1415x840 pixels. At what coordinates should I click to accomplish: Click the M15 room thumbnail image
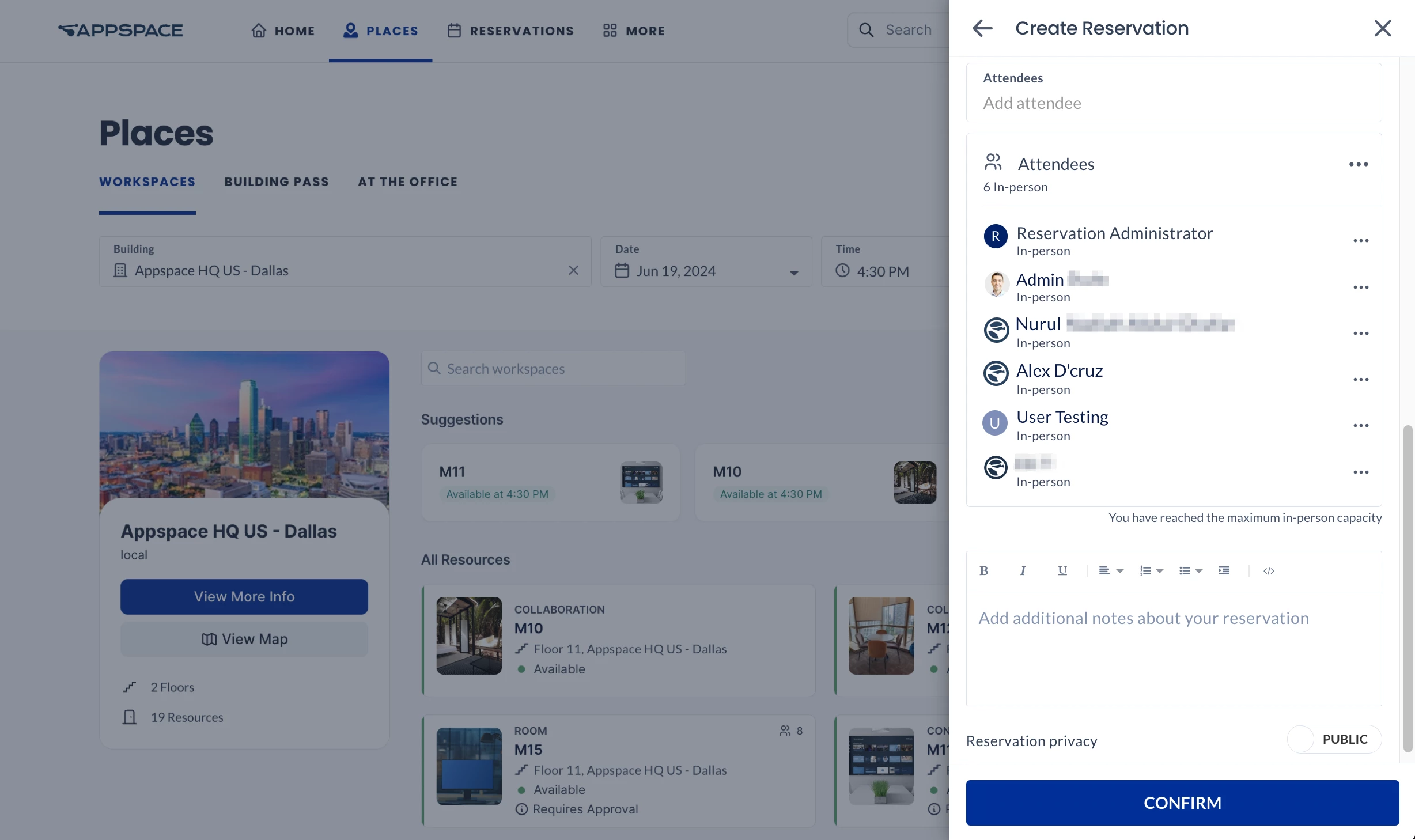pos(468,766)
